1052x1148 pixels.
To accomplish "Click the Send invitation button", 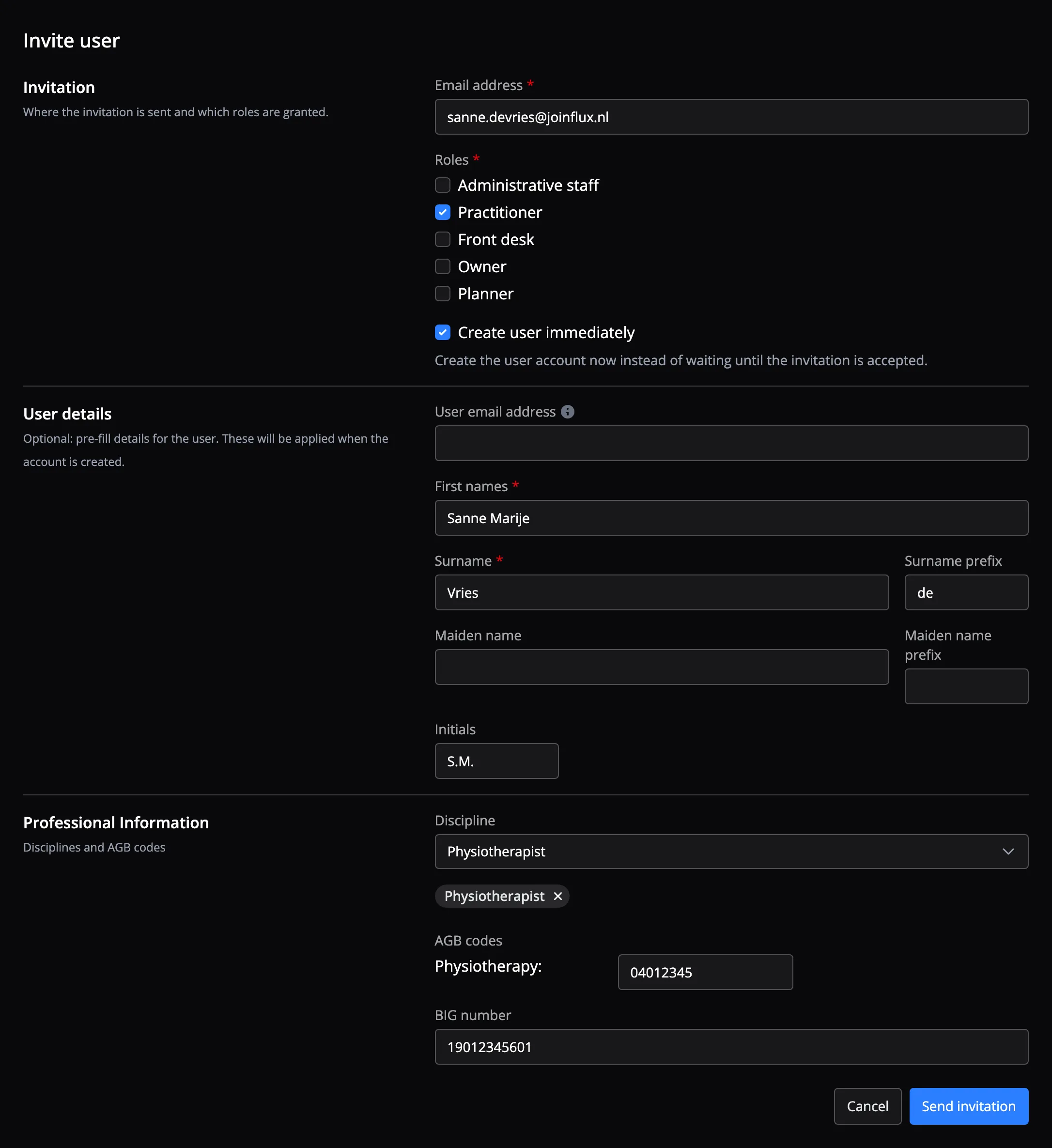I will [968, 1106].
